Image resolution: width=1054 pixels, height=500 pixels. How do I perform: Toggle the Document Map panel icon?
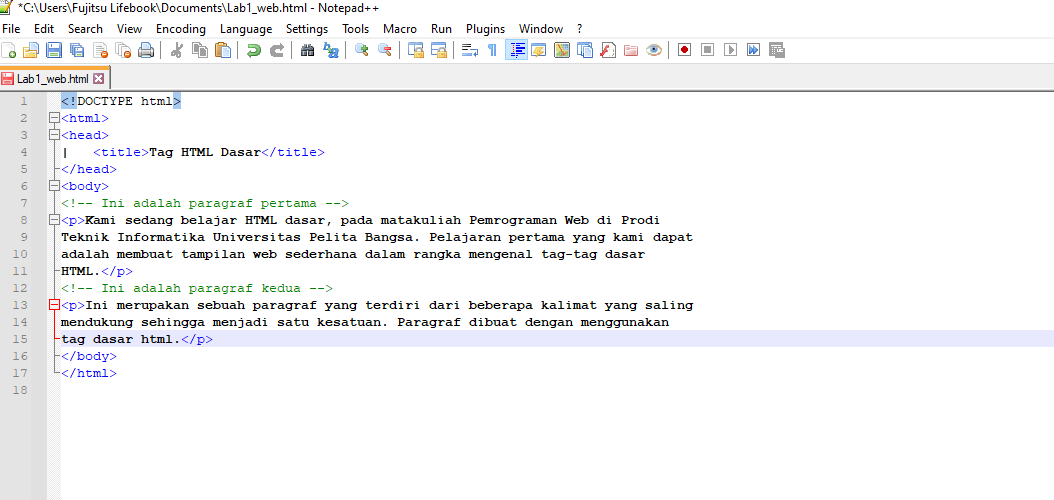pos(561,50)
